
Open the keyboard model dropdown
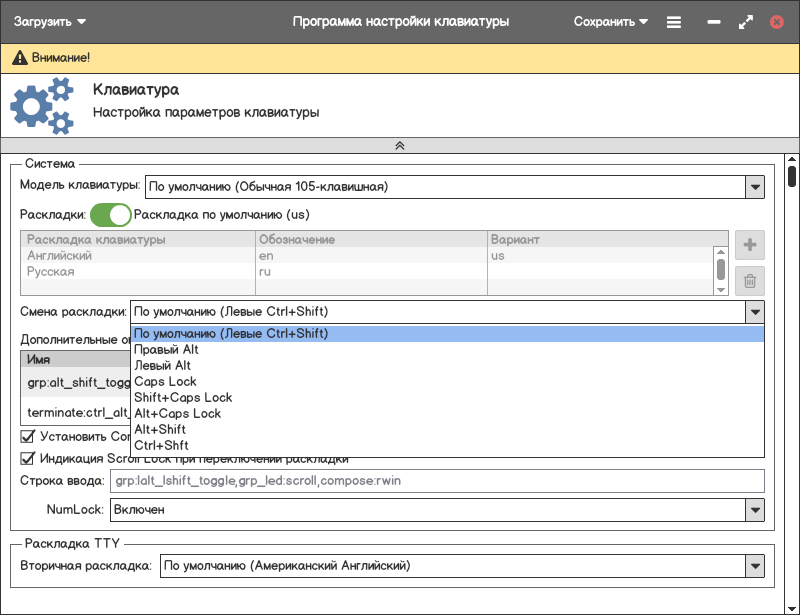click(x=754, y=186)
